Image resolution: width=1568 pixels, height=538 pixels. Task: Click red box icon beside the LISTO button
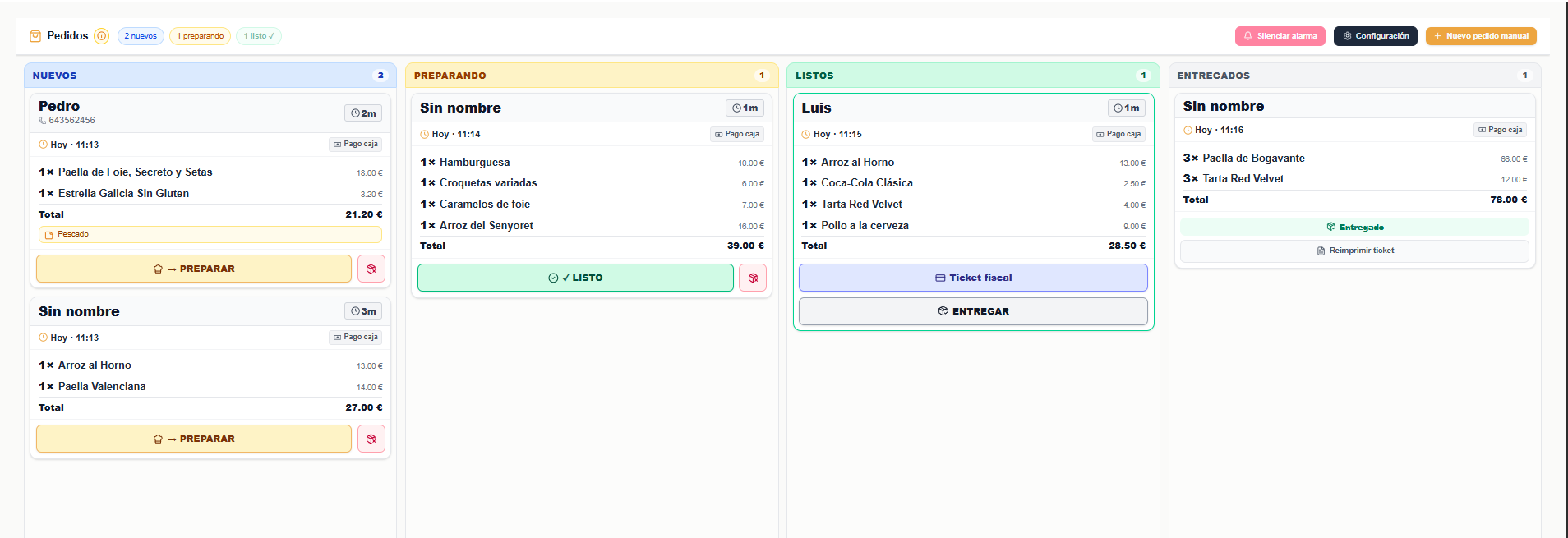(x=753, y=278)
